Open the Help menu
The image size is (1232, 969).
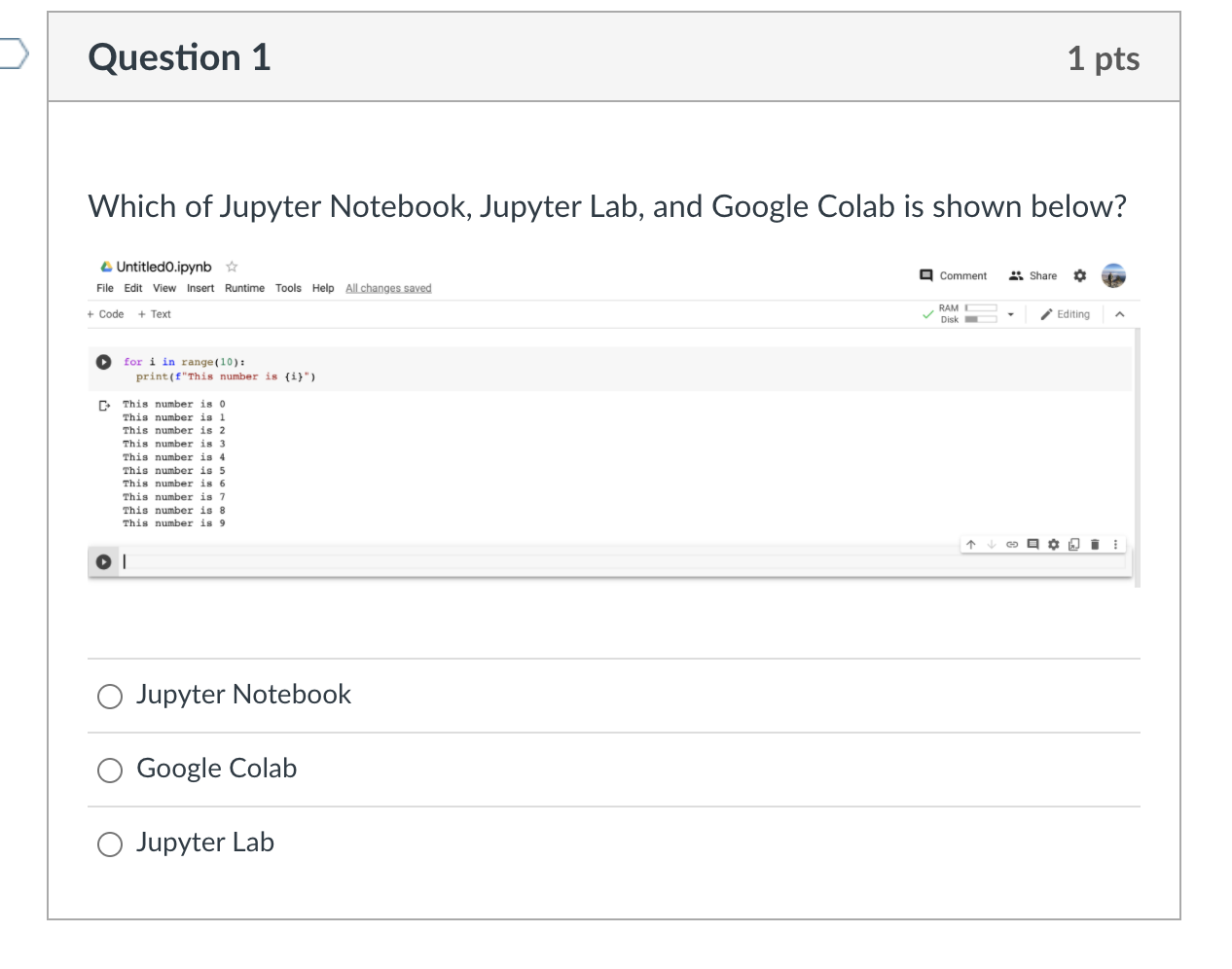323,288
